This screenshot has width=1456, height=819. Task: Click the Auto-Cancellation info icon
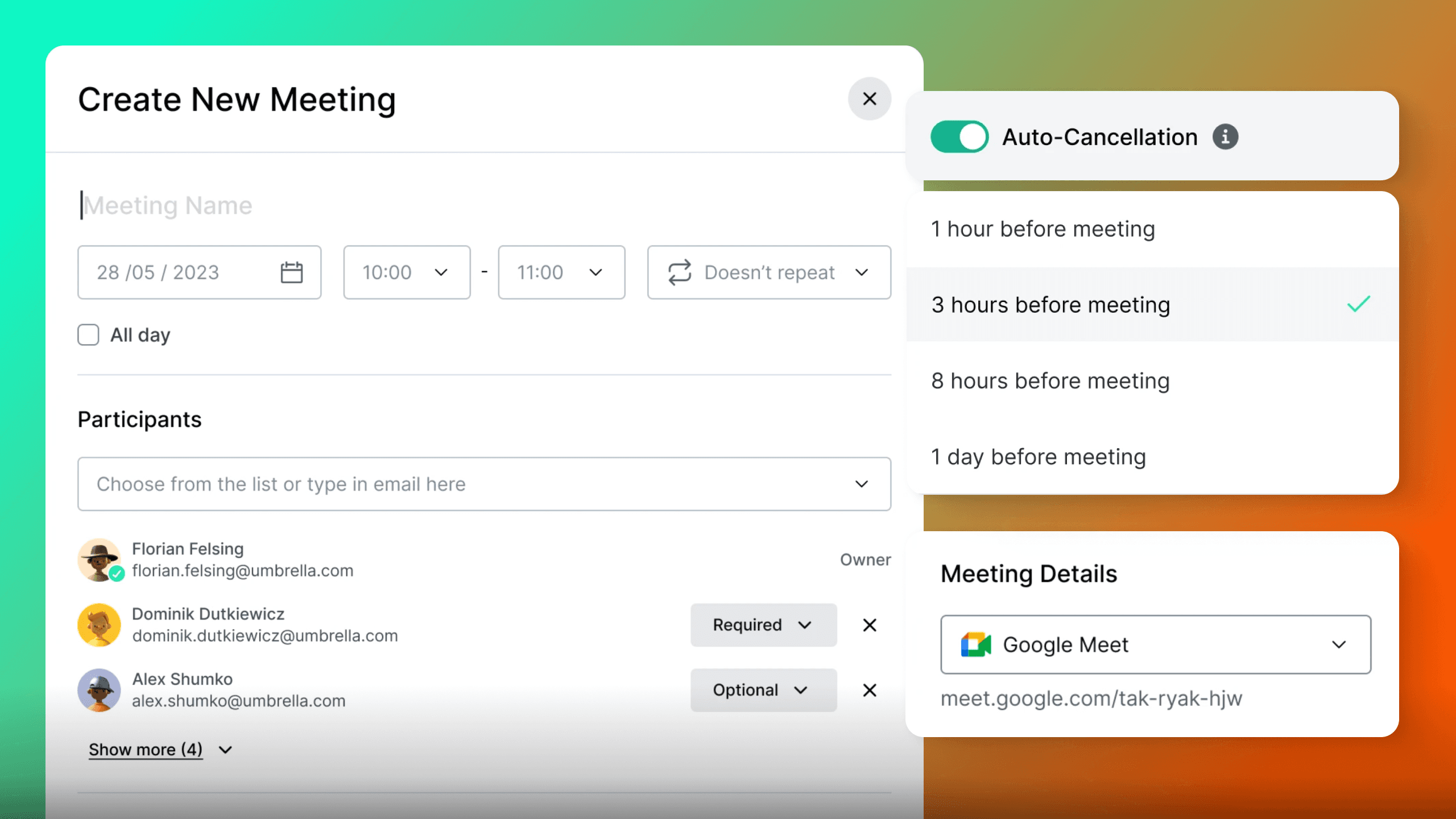[x=1226, y=136]
